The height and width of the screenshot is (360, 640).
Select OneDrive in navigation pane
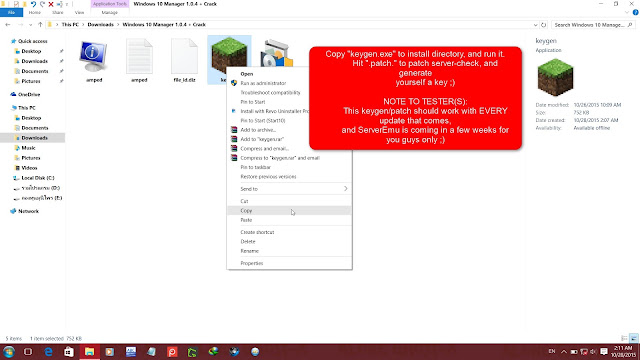point(29,95)
